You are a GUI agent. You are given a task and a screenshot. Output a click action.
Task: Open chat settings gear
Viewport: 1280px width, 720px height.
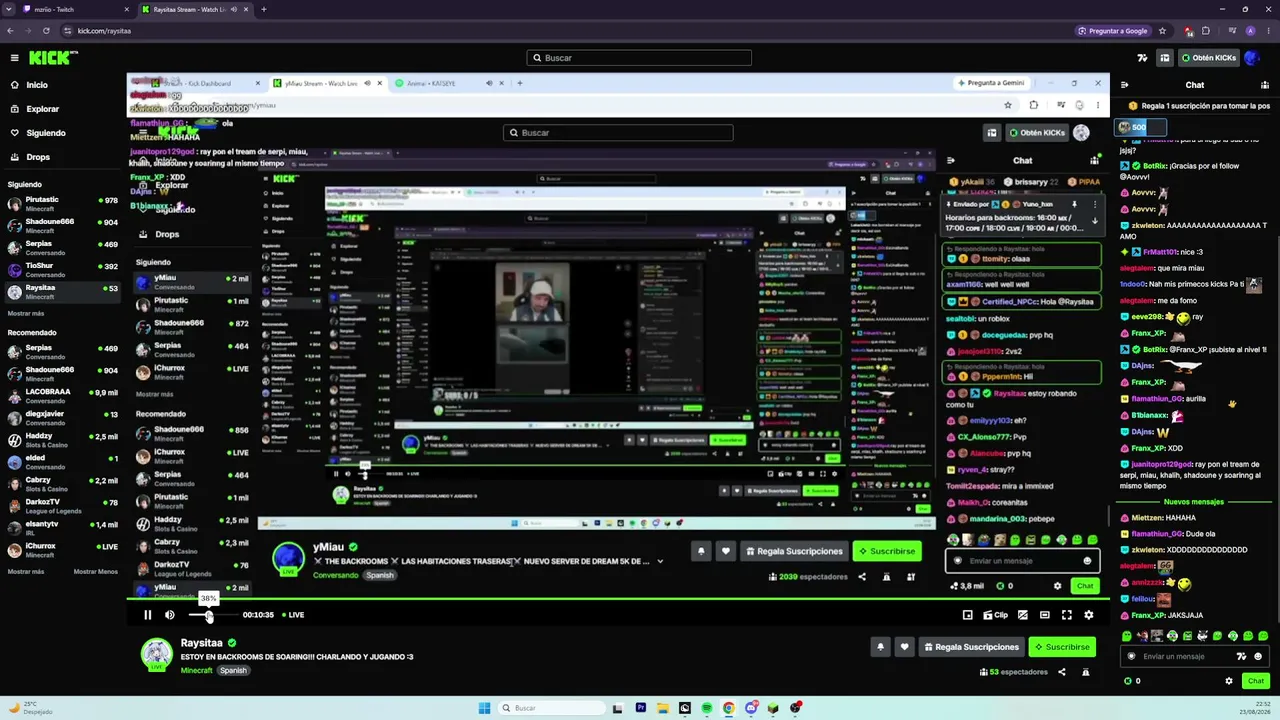[1229, 681]
